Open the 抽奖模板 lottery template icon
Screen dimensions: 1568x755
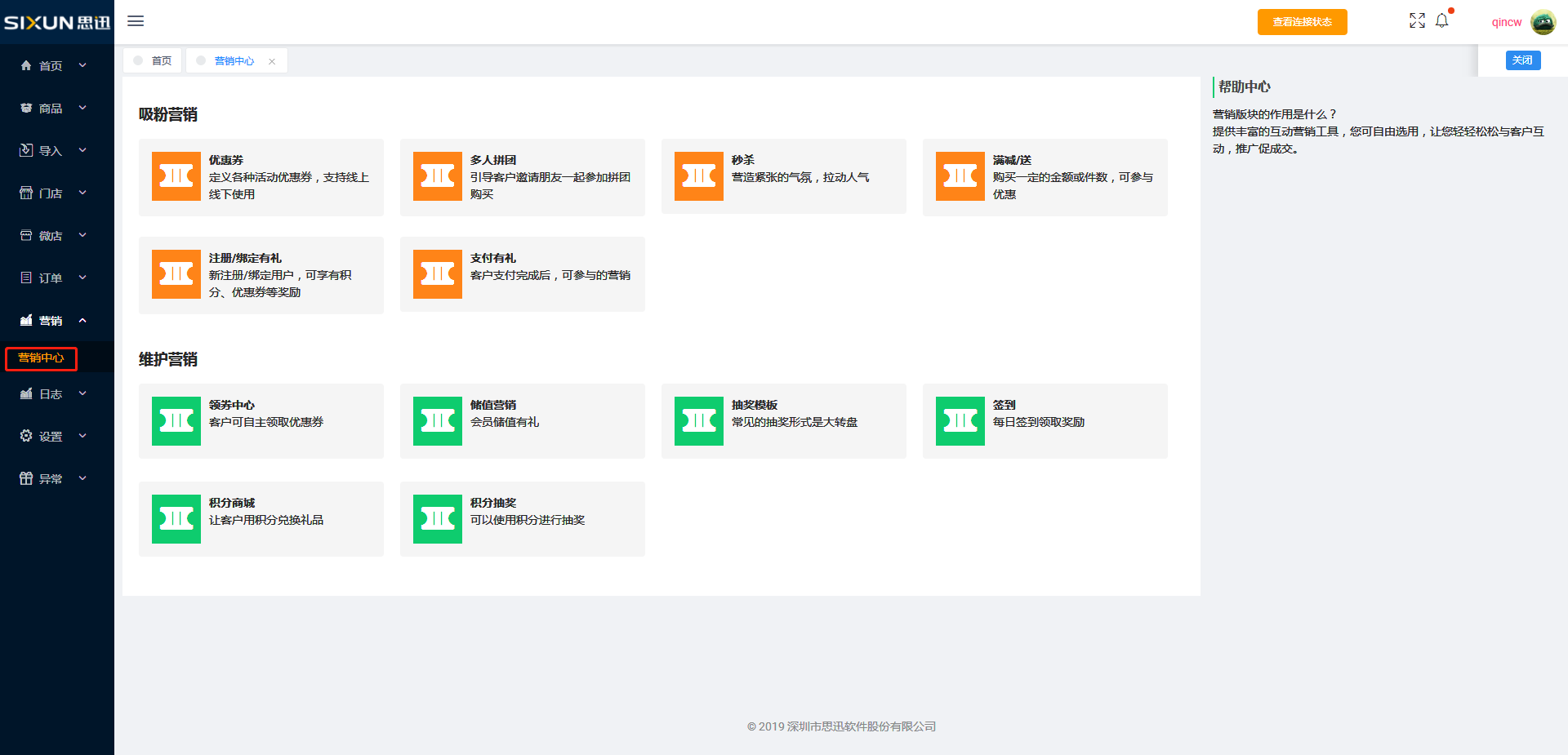699,421
